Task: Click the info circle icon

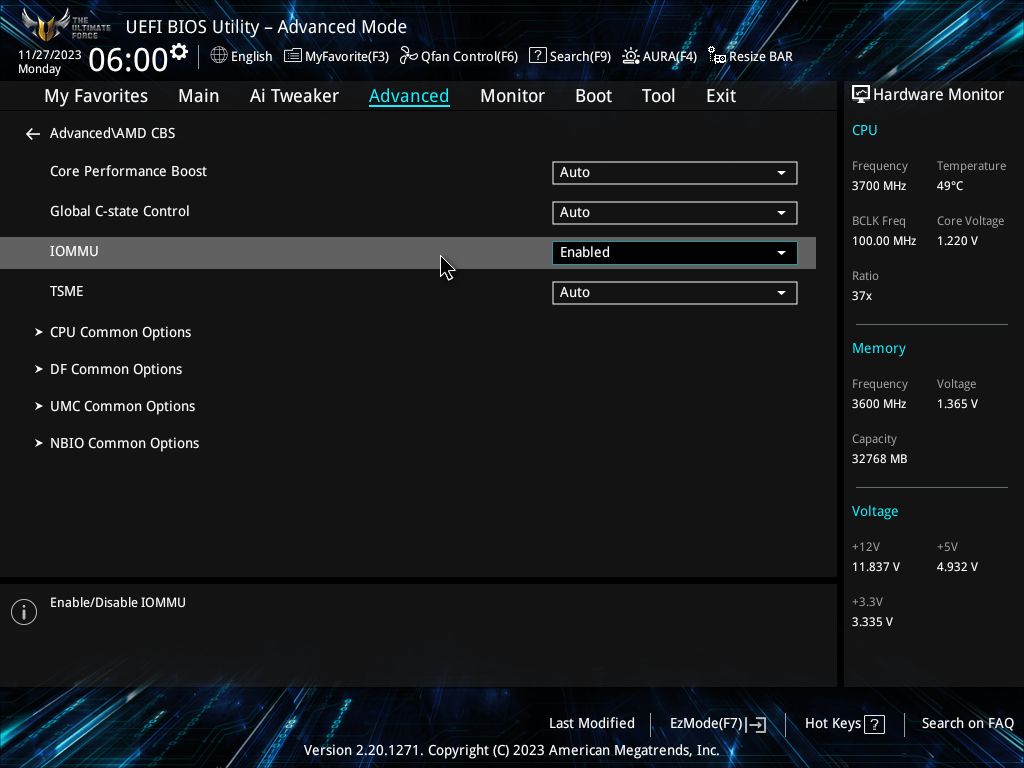Action: [x=24, y=612]
